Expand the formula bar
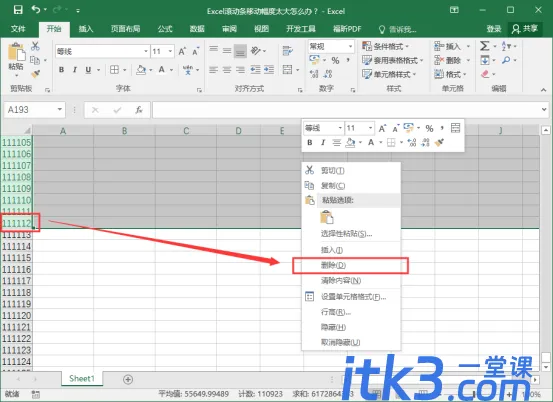 pos(544,110)
